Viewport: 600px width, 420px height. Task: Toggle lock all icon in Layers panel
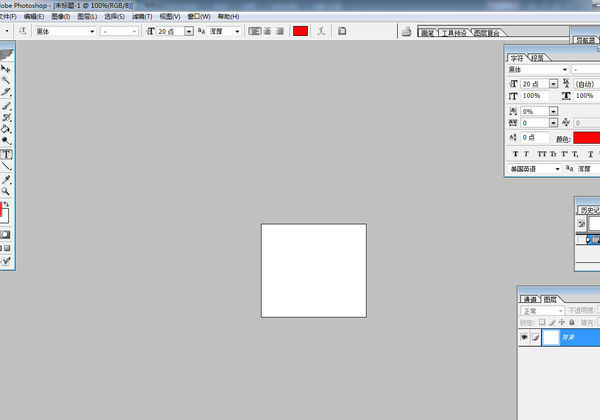pos(571,323)
